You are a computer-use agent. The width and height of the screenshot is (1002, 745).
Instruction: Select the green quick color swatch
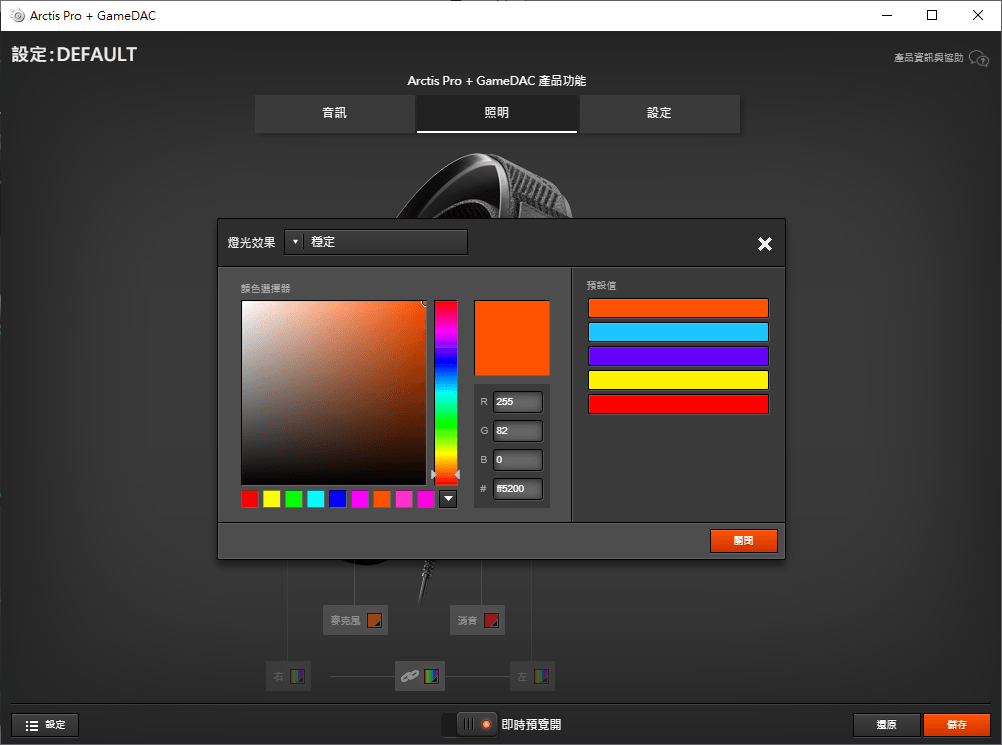[294, 498]
